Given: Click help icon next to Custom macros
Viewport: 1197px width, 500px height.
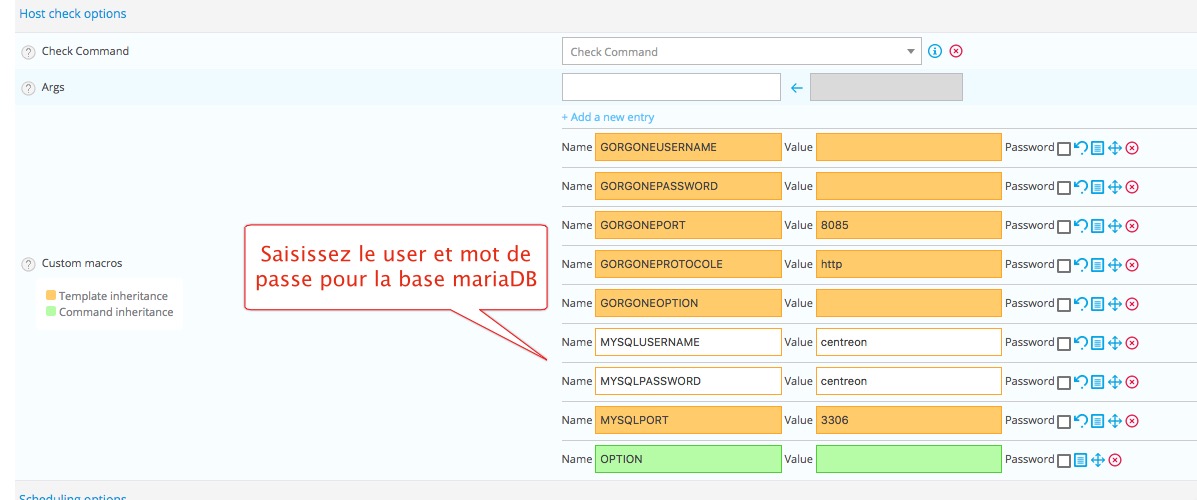Looking at the screenshot, I should [28, 264].
